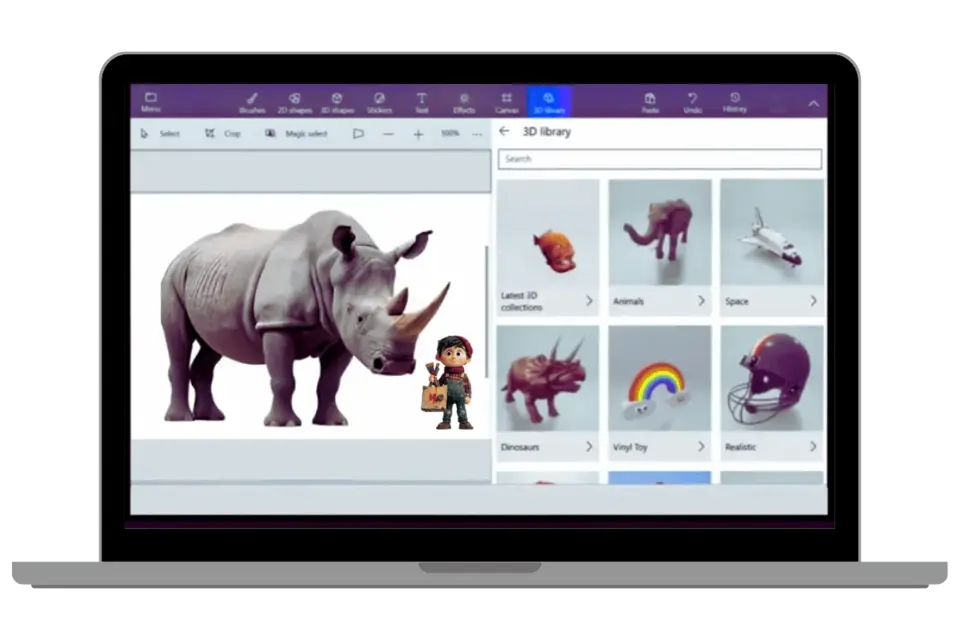Select the Magic select tool

[x=293, y=133]
